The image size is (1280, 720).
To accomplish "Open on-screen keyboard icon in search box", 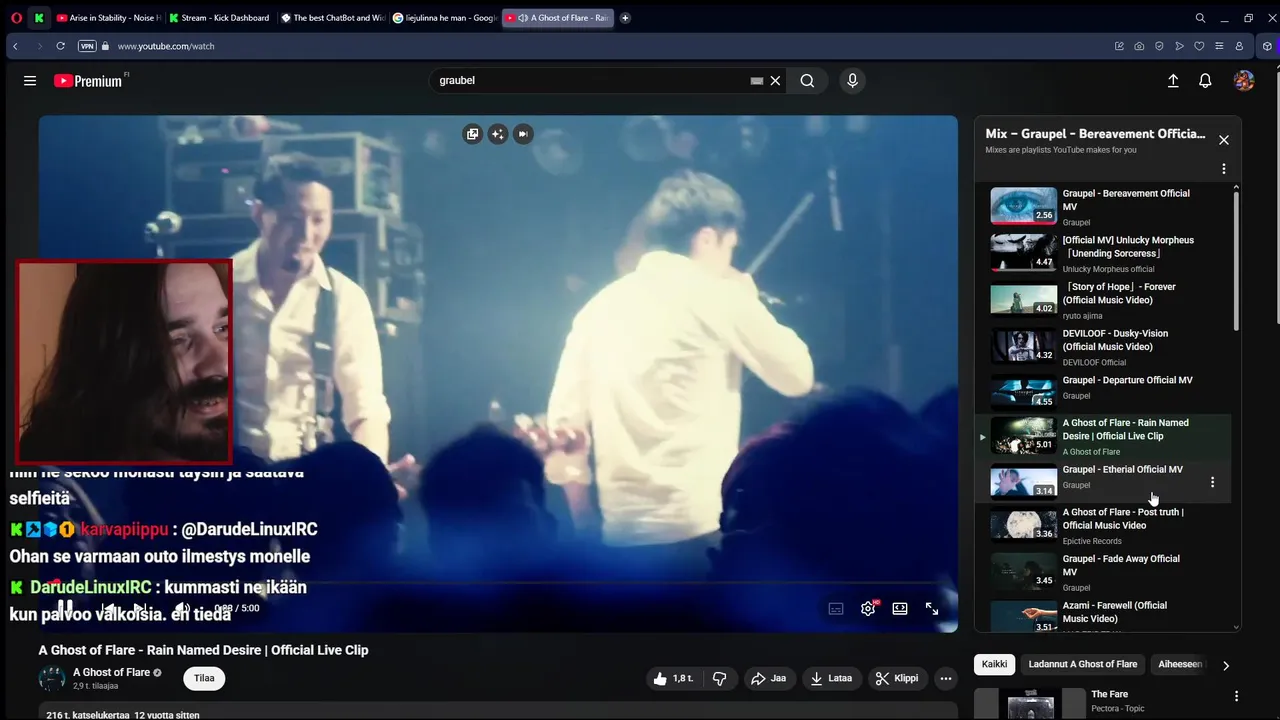I will coord(757,81).
